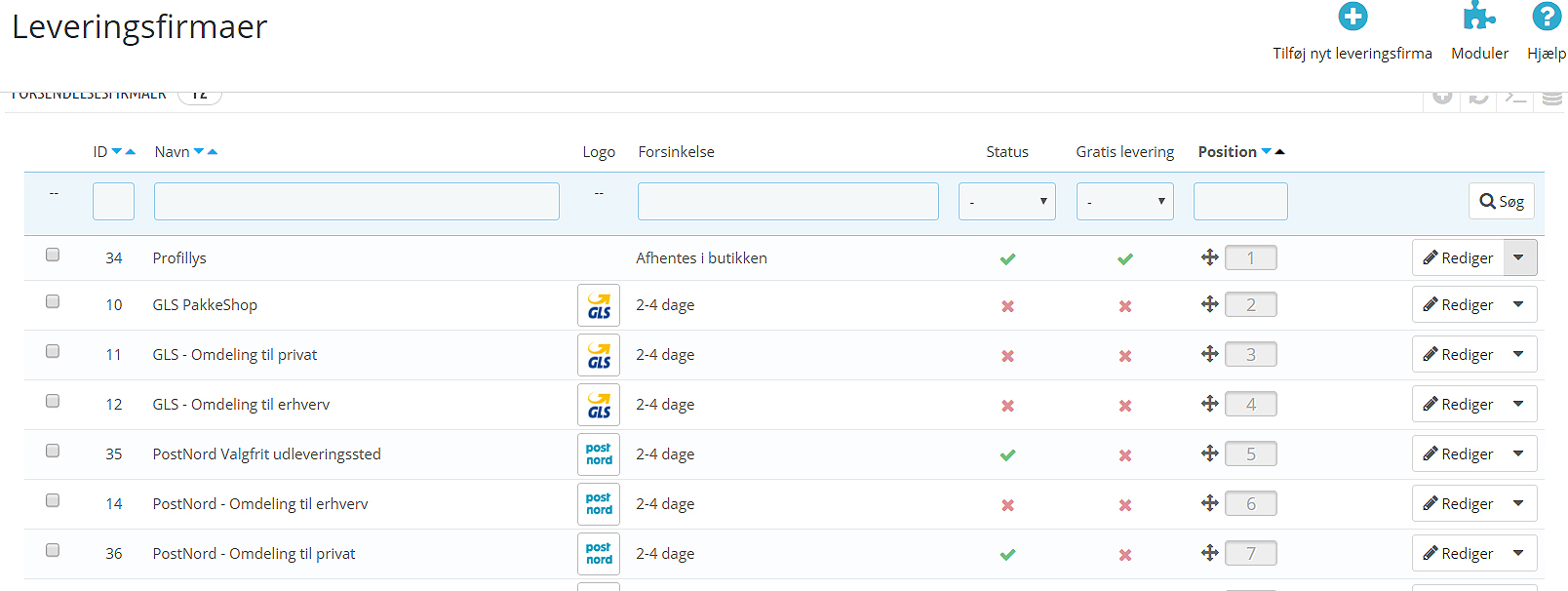The width and height of the screenshot is (1568, 591).
Task: Sort Position column ascending
Action: (x=1280, y=152)
